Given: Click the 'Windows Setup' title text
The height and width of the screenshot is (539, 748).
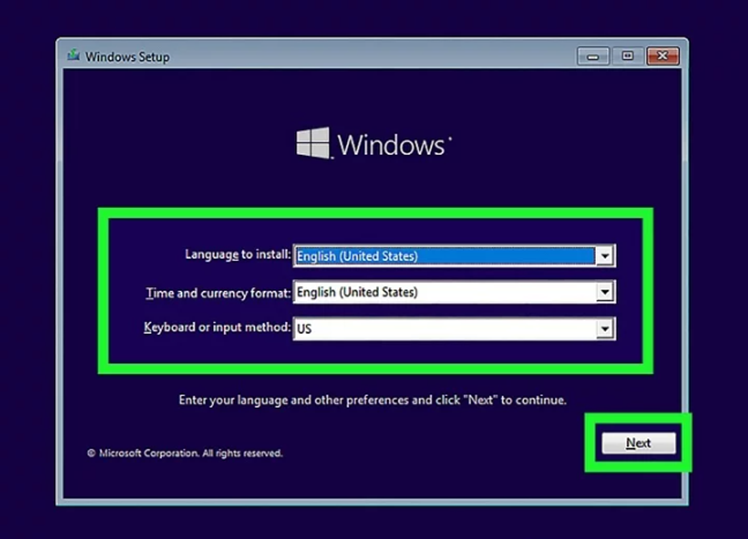Looking at the screenshot, I should pos(127,57).
